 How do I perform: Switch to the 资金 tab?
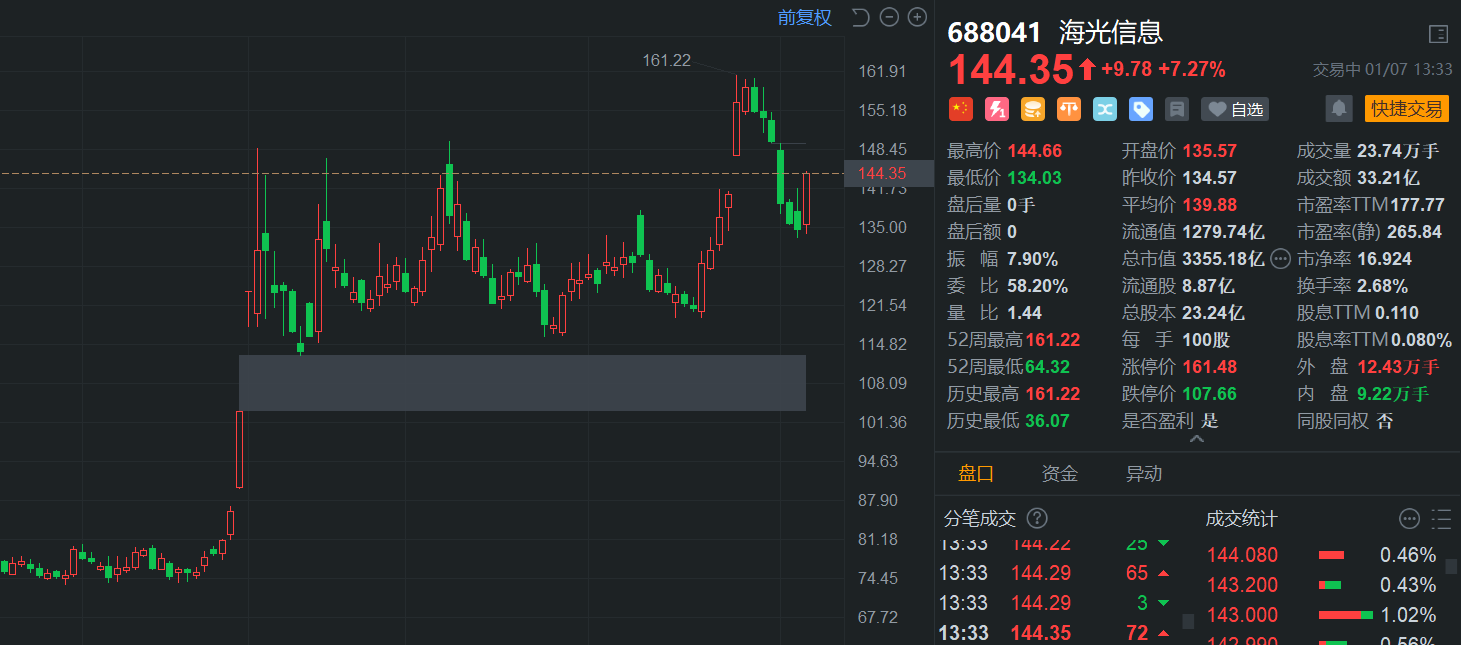1060,474
